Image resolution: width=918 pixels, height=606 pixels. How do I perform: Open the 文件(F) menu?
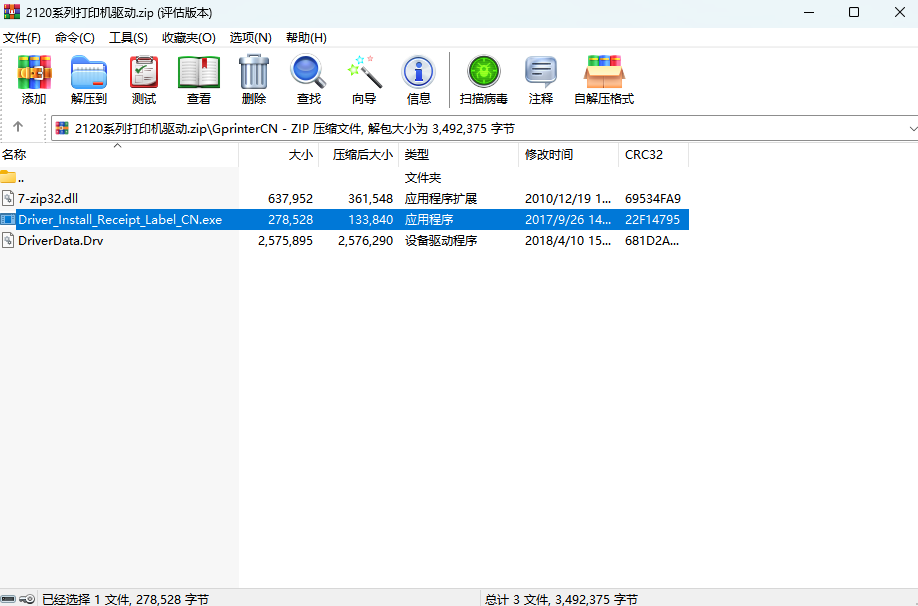pyautogui.click(x=22, y=37)
